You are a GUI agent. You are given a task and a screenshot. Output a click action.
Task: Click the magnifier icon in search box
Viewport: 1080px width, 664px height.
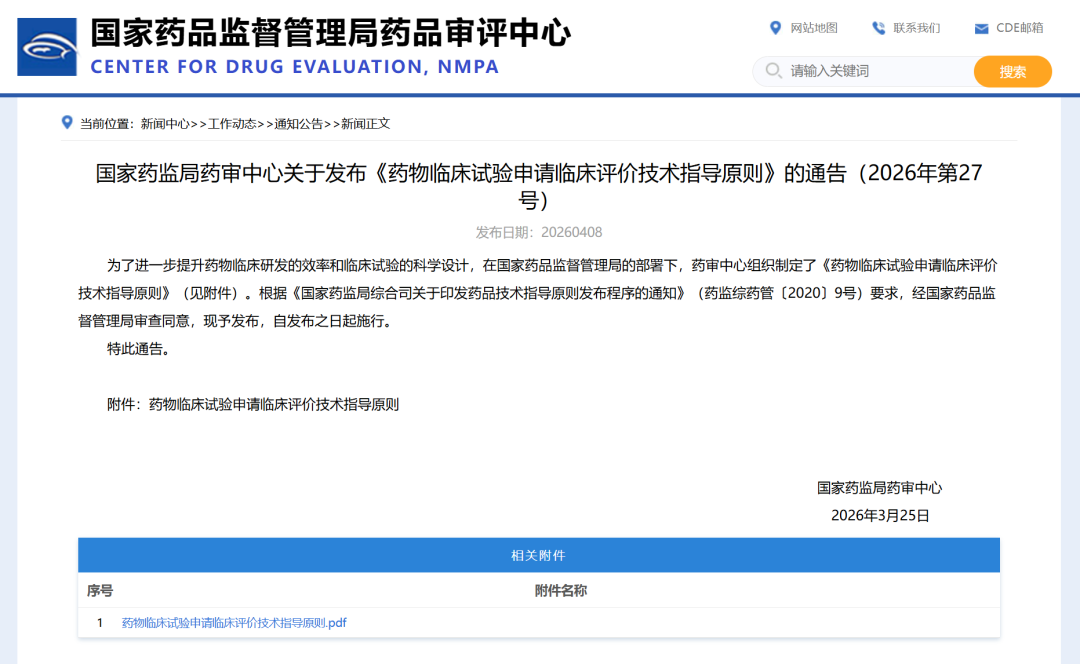[773, 71]
